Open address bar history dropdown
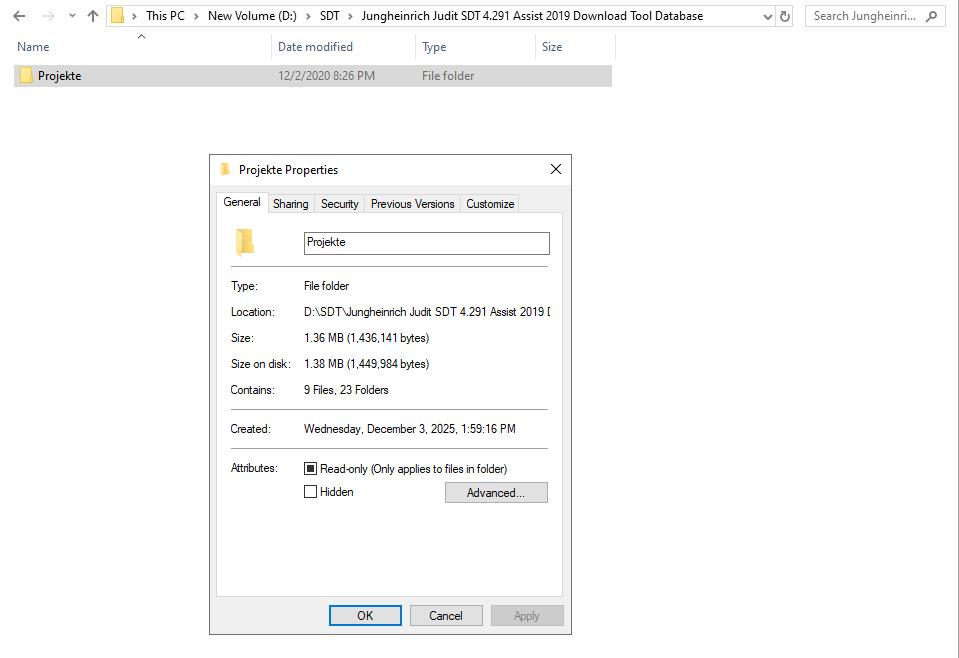 [x=768, y=17]
